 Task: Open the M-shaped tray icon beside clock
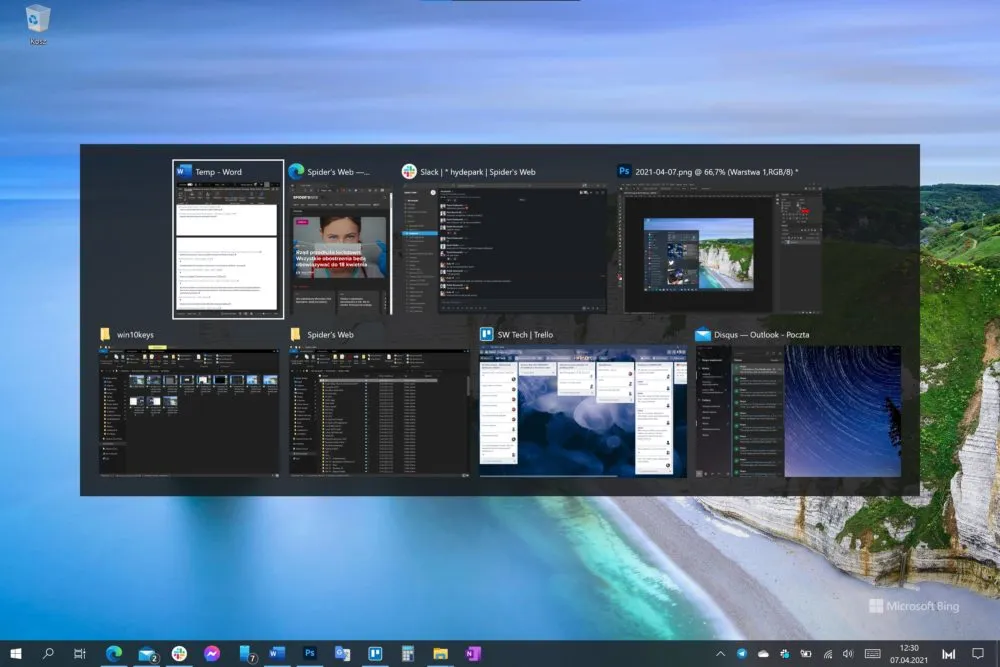[x=949, y=654]
